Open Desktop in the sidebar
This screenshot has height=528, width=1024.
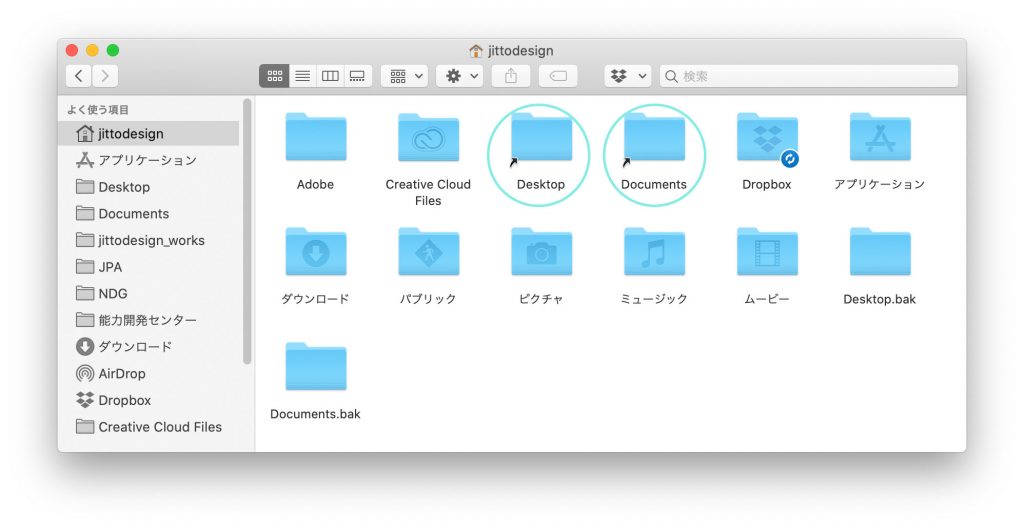[149, 187]
